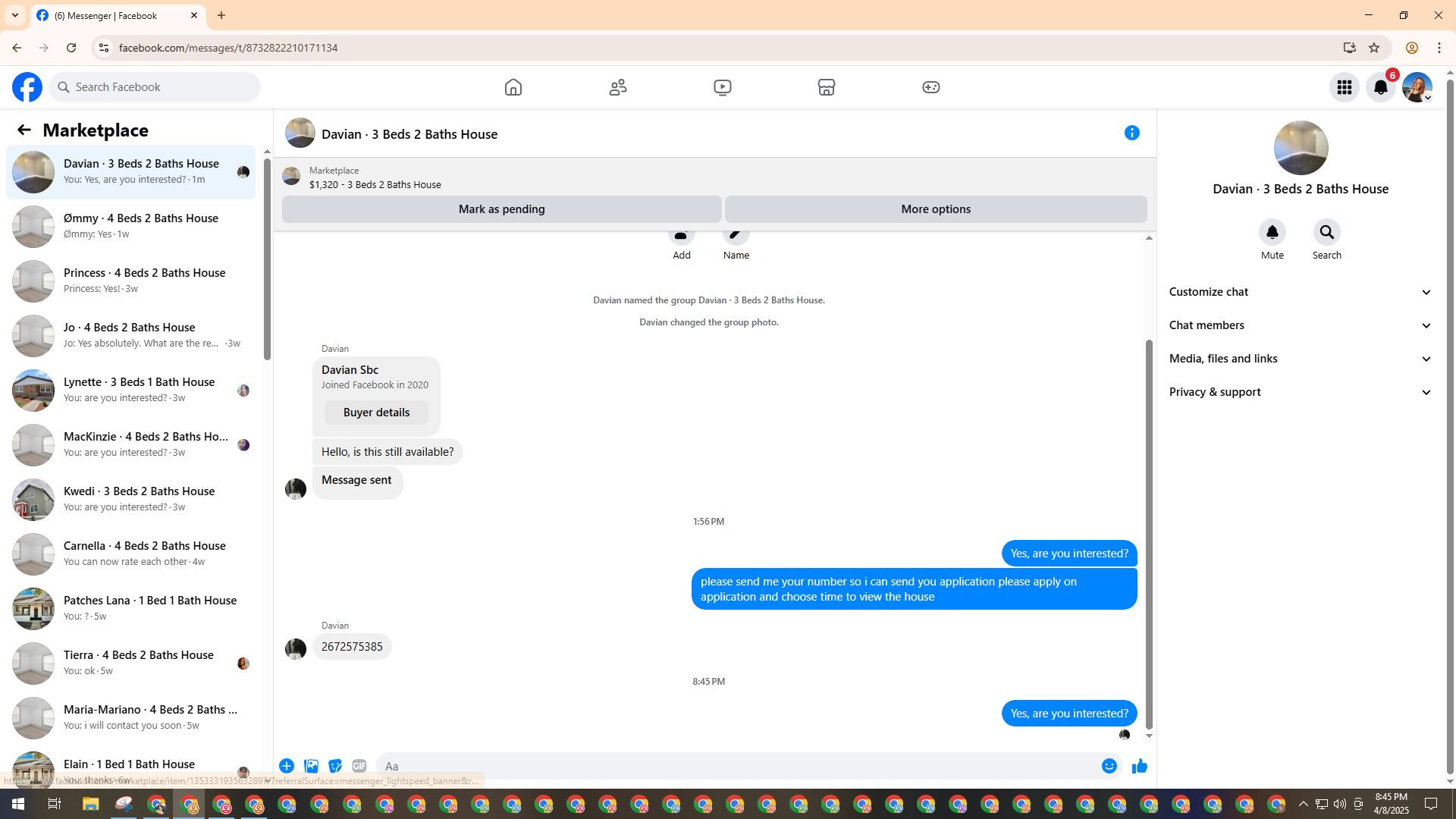Type in the Aa message field
The height and width of the screenshot is (819, 1456).
coord(736,766)
